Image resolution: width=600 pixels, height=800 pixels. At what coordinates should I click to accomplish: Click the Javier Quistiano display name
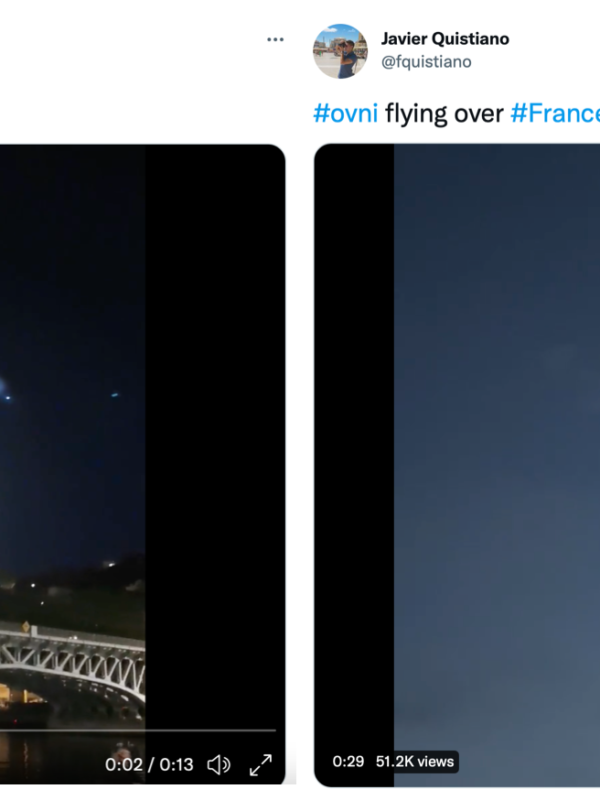445,39
